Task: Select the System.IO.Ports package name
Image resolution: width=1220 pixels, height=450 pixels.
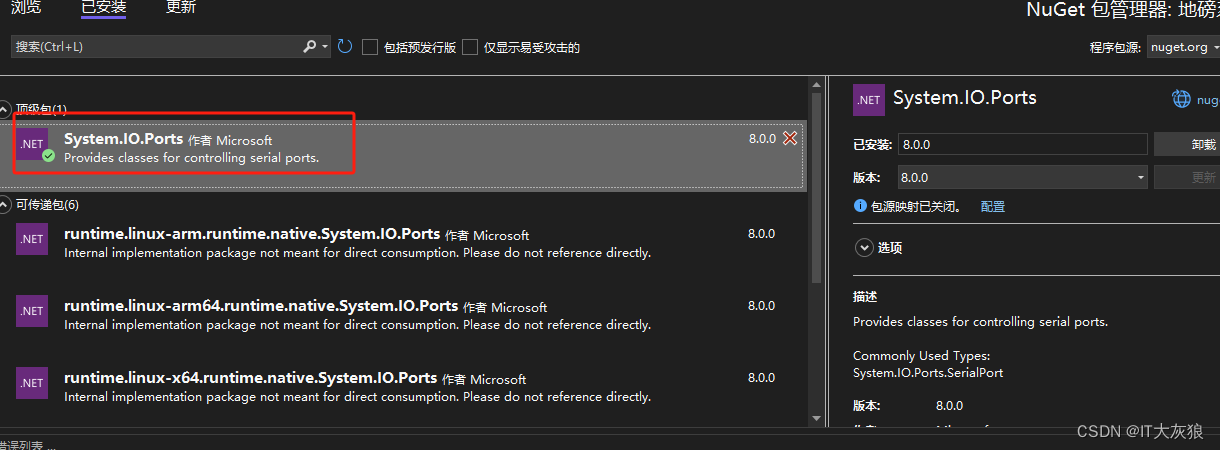Action: pyautogui.click(x=123, y=140)
